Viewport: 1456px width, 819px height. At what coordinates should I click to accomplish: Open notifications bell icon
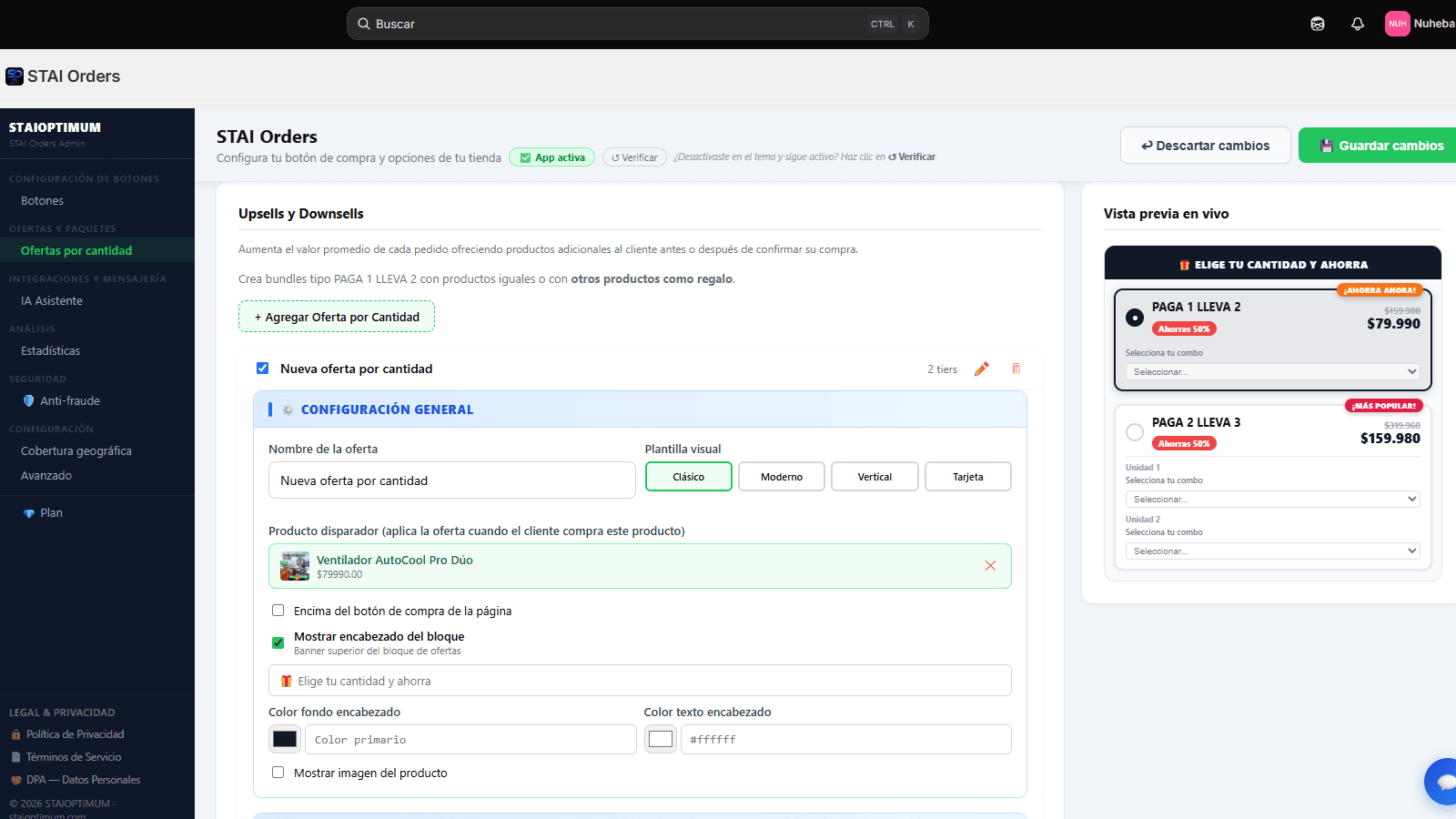click(1358, 24)
